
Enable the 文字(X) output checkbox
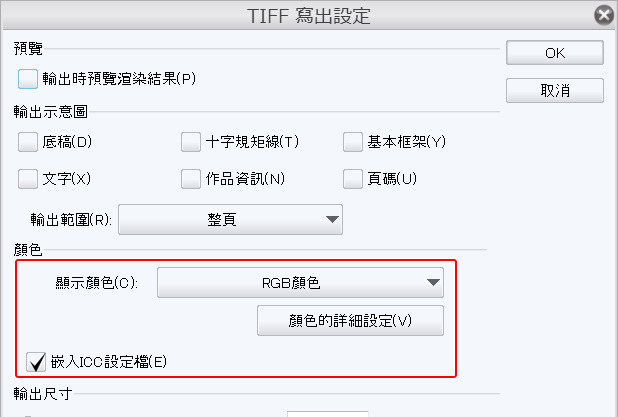point(28,179)
